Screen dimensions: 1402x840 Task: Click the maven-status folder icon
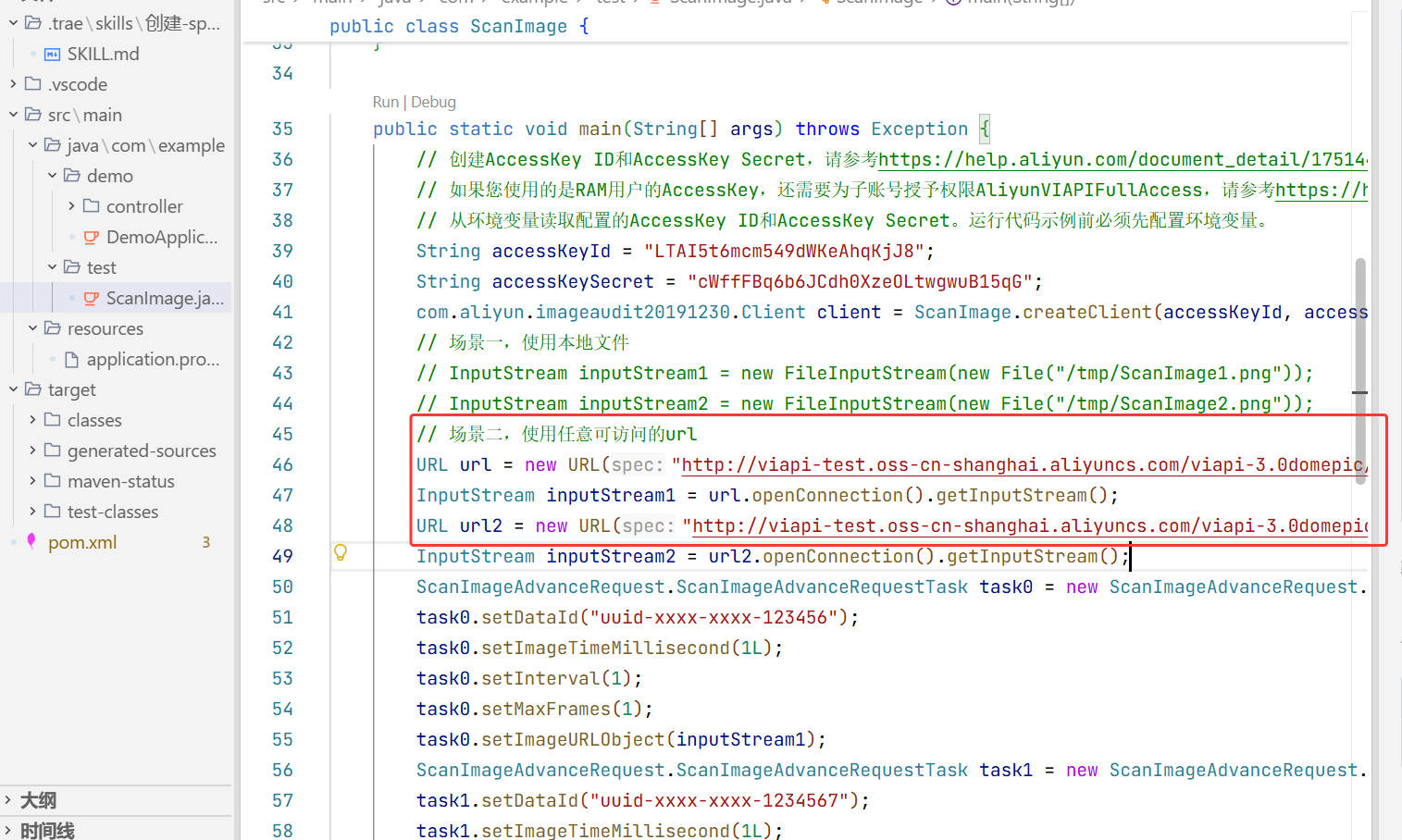click(53, 480)
